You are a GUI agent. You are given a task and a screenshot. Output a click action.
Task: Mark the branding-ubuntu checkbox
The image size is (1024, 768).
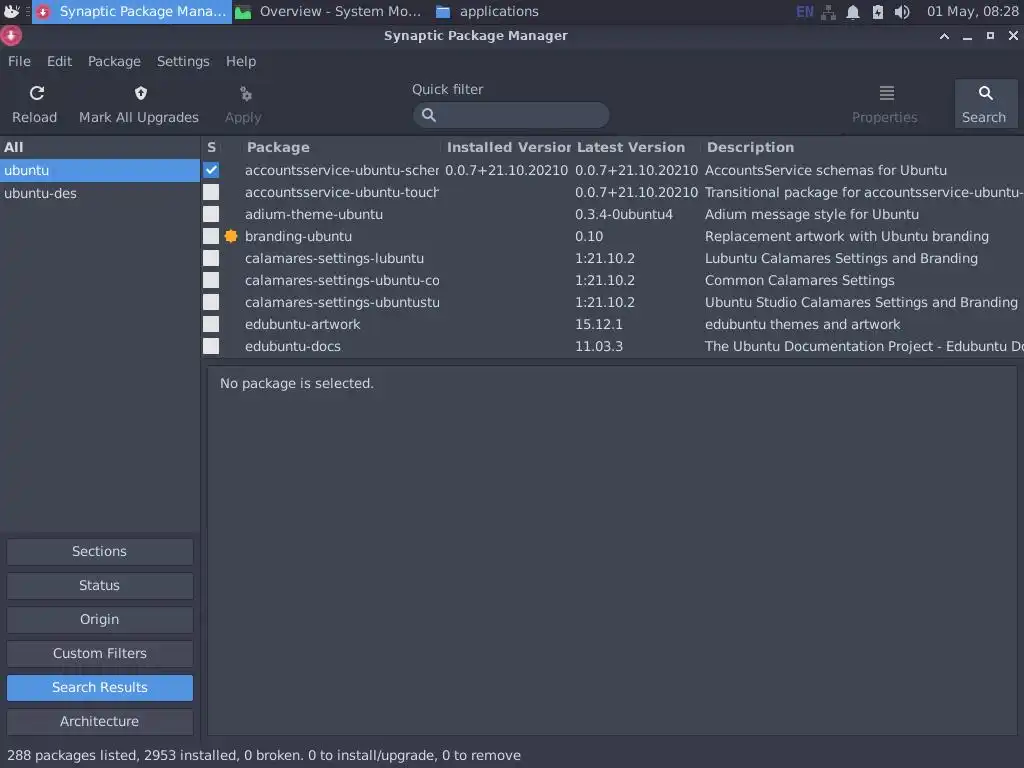(x=211, y=236)
